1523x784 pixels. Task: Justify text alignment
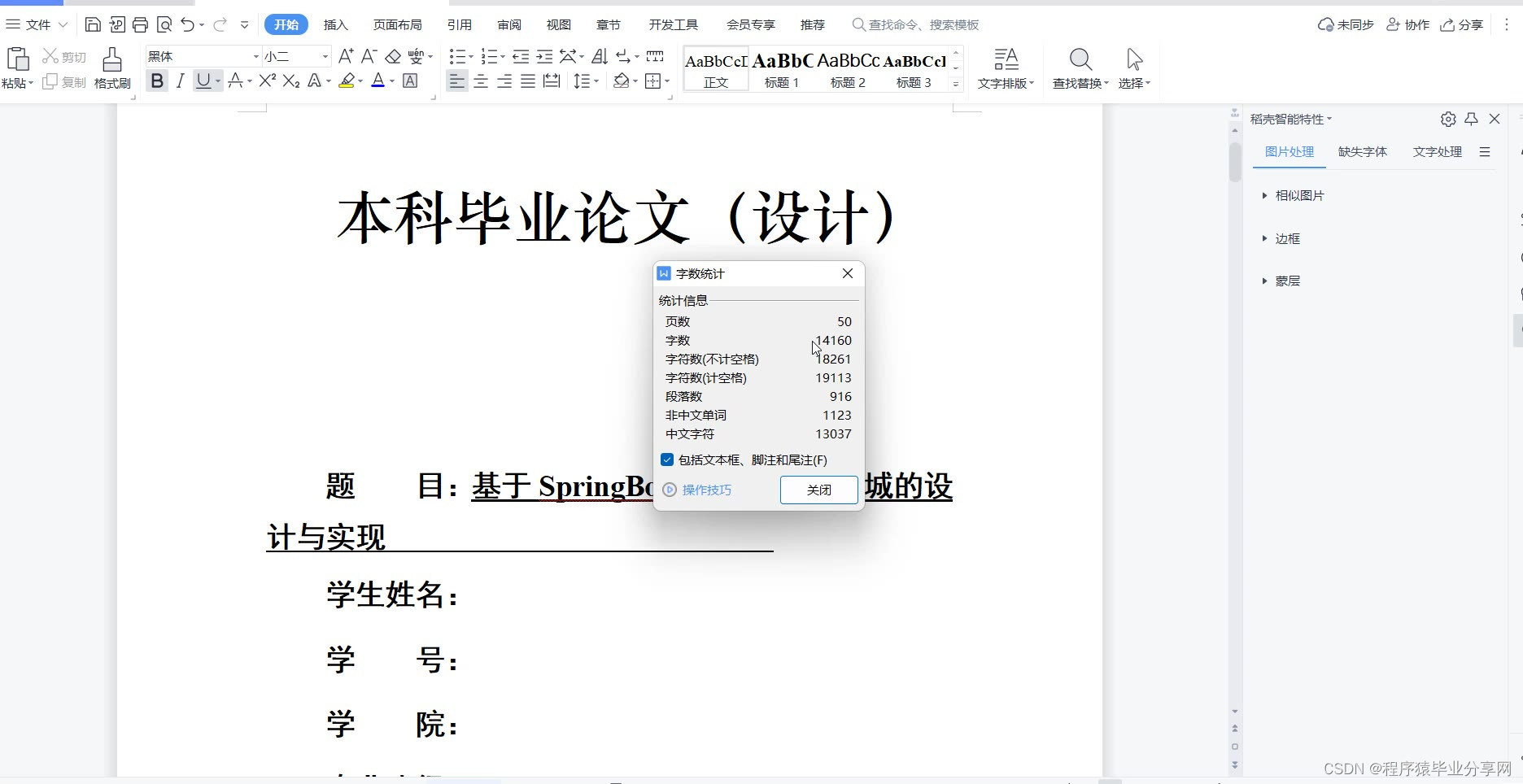(x=528, y=81)
